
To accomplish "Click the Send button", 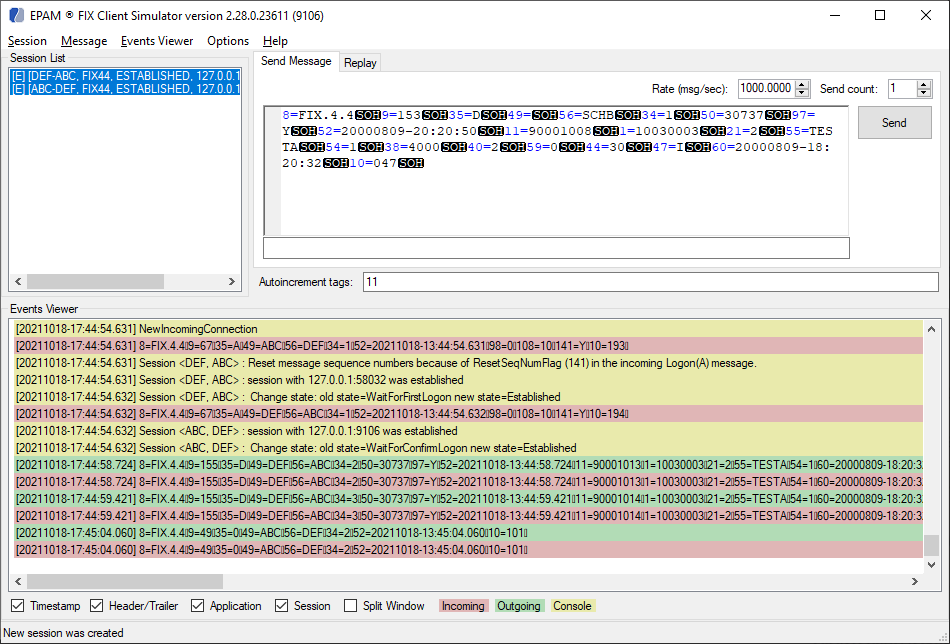I will pos(894,123).
